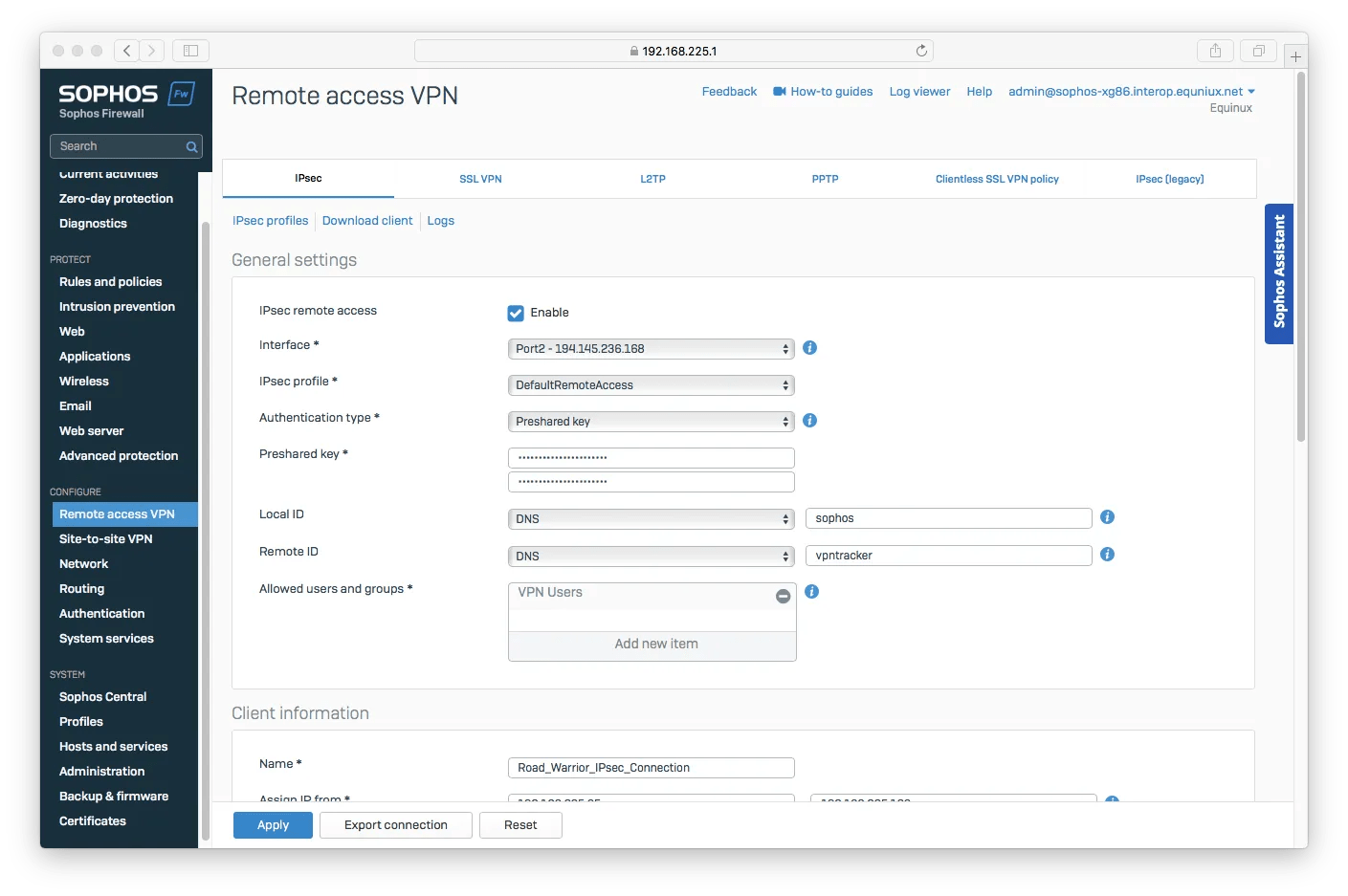
Task: Click the info icon beside Authentication type
Action: coord(809,421)
